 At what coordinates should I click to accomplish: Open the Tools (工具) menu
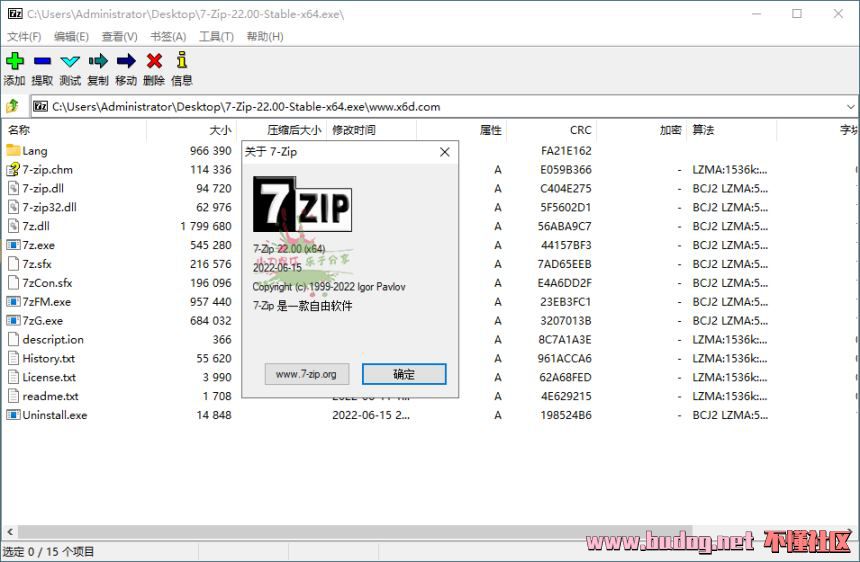point(216,37)
